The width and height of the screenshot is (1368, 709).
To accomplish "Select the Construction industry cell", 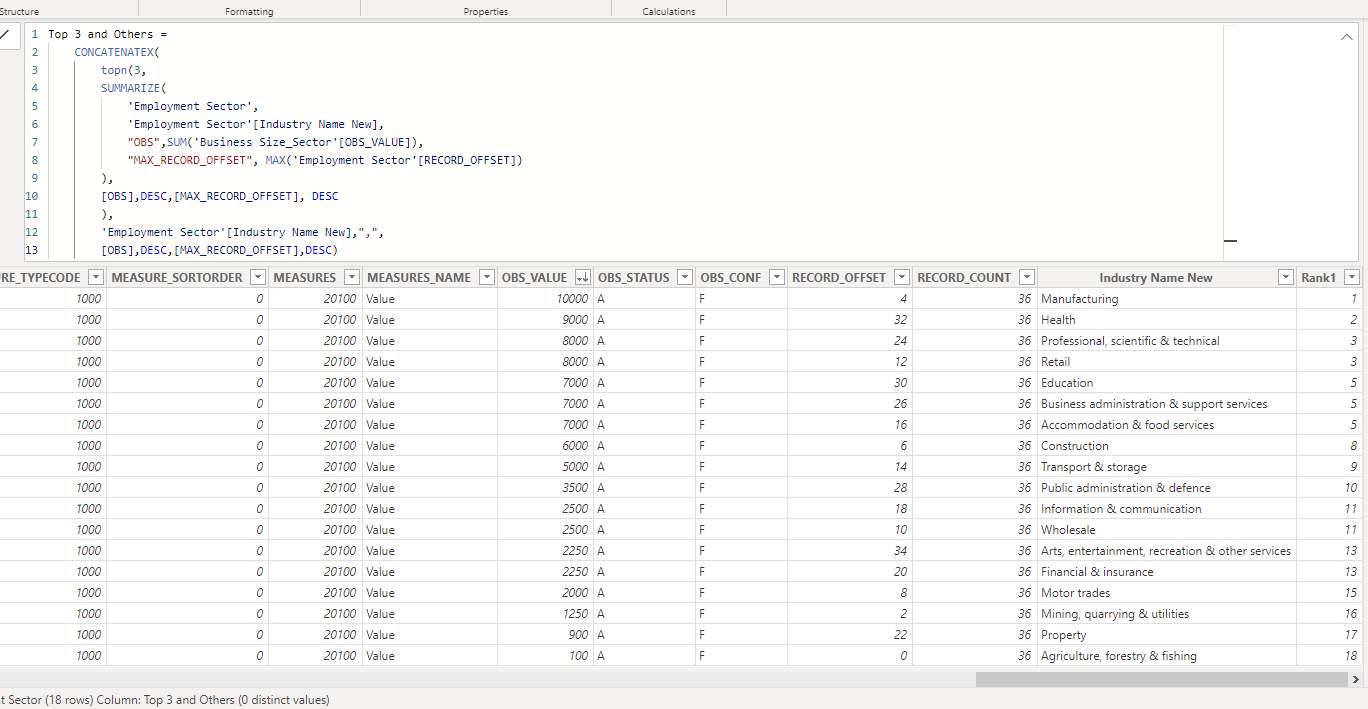I will (x=1167, y=446).
